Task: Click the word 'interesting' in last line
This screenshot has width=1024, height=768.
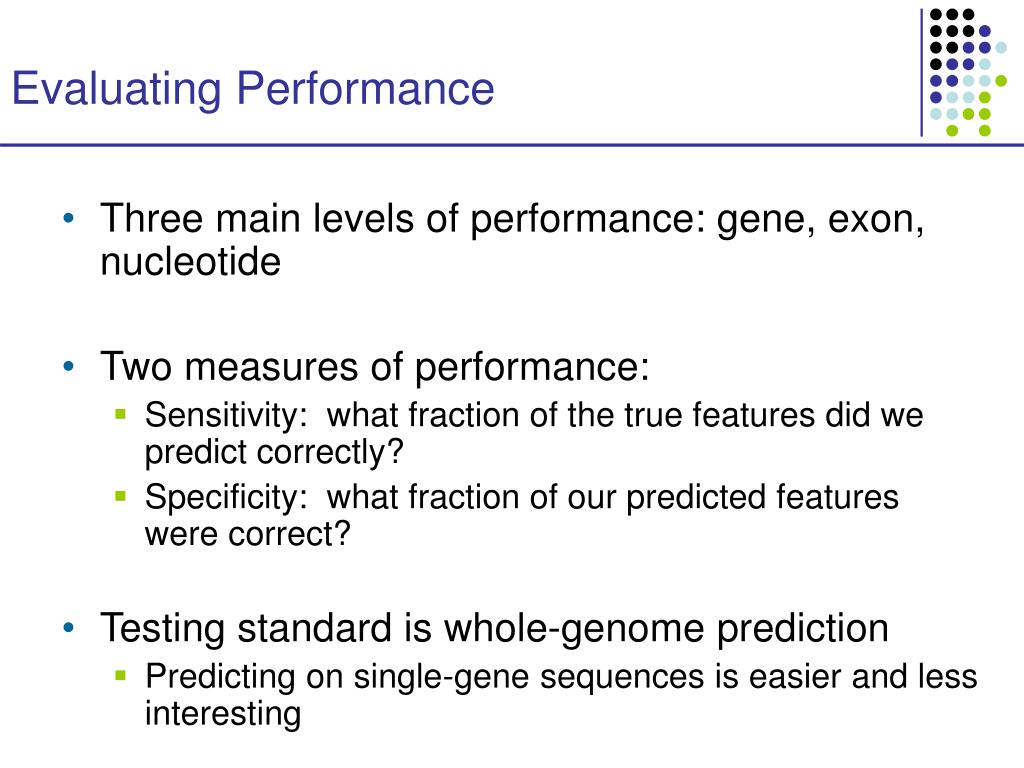Action: [223, 713]
